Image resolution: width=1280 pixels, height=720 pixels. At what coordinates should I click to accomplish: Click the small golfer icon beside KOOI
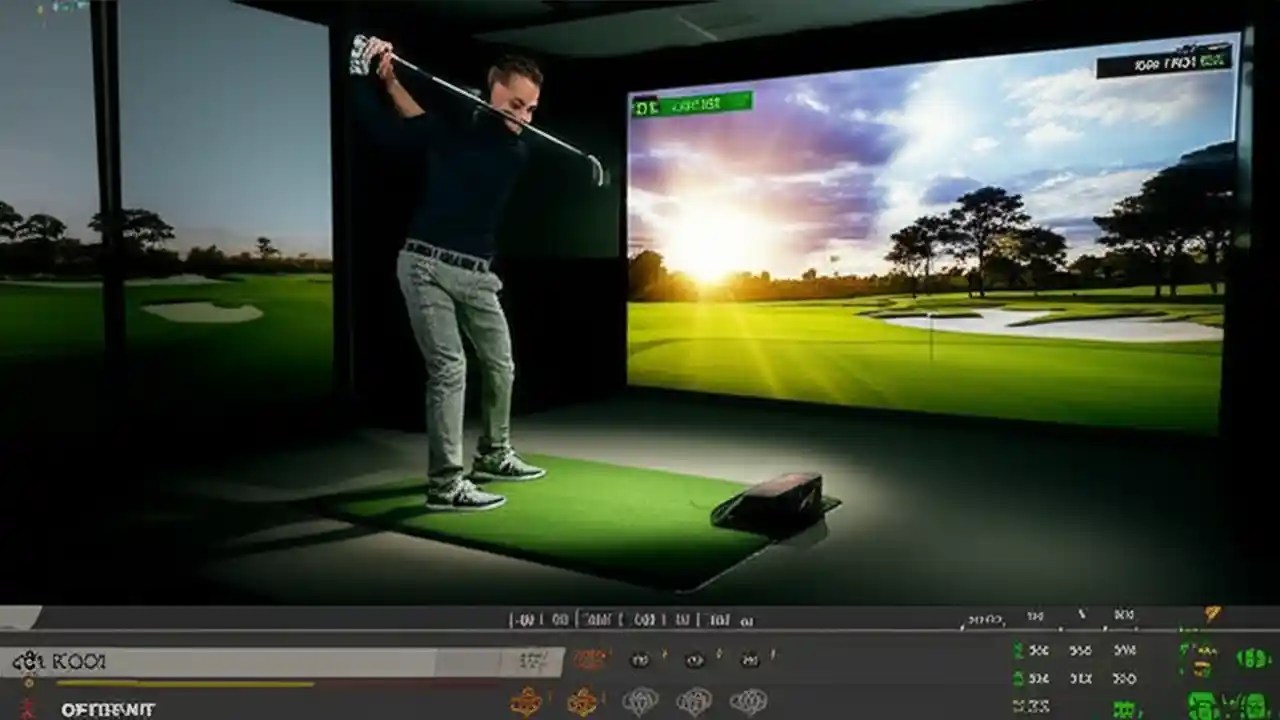[x=30, y=658]
